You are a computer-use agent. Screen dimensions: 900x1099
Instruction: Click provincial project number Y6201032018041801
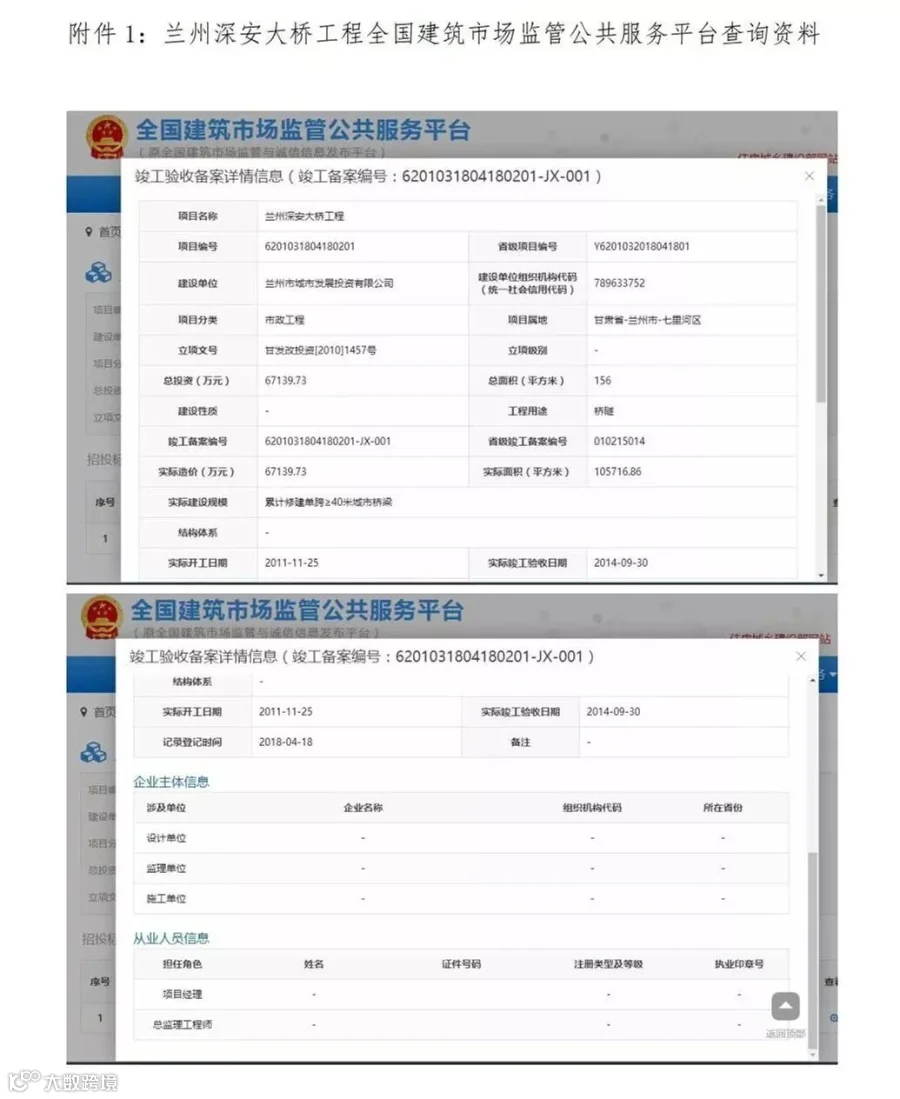click(x=641, y=246)
